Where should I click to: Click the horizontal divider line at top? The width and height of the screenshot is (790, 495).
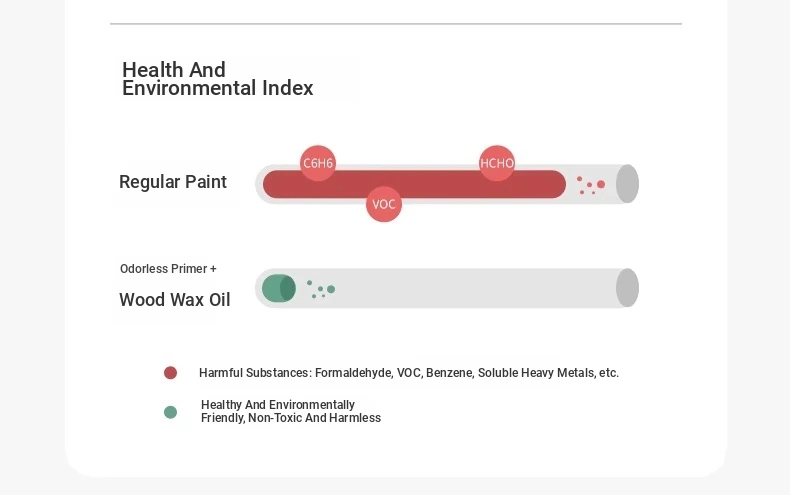(396, 24)
